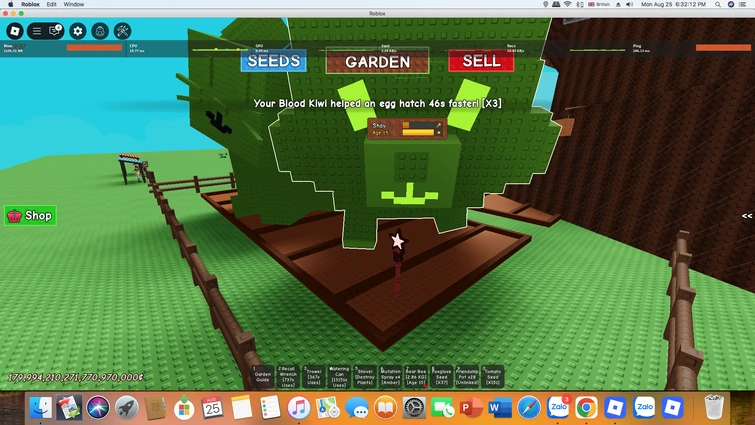Click the Blood Kiwi egg hatch notification
The height and width of the screenshot is (425, 755).
coord(378,103)
